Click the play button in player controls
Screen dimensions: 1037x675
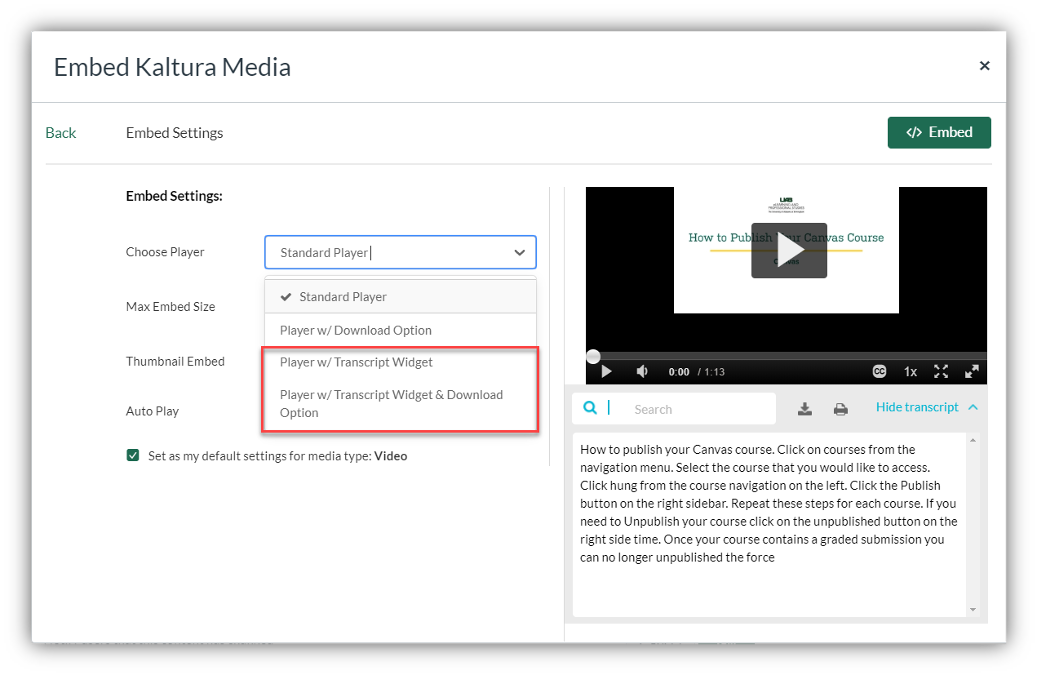606,371
